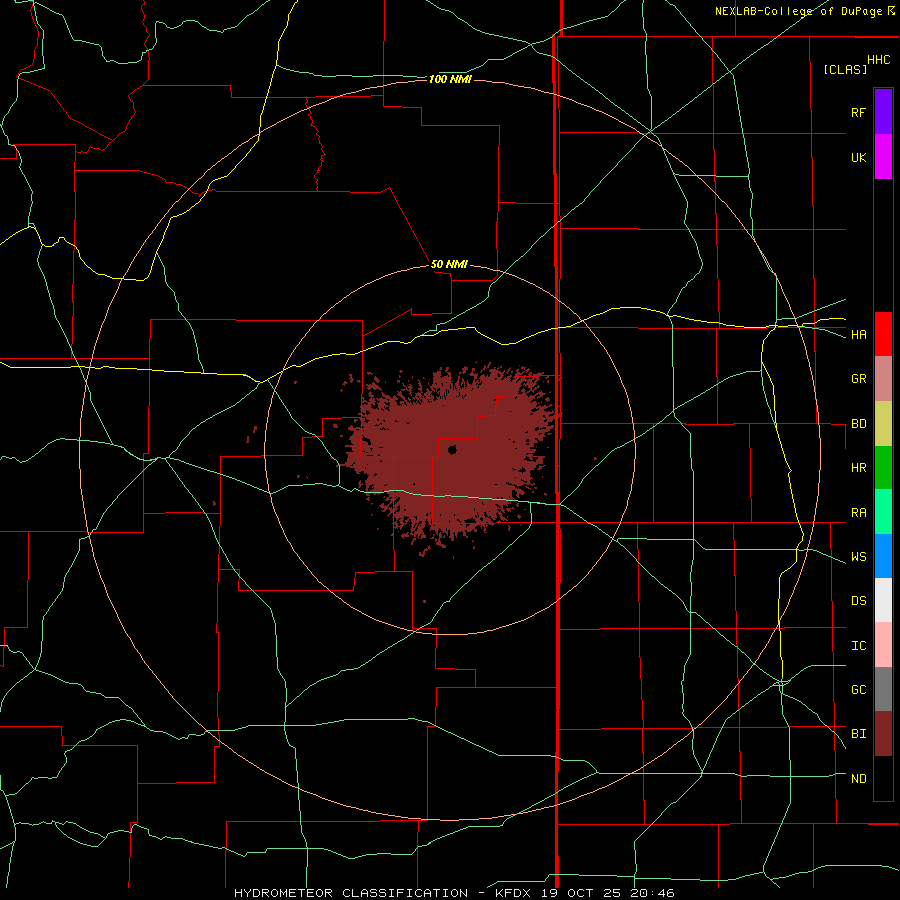The image size is (900, 900).
Task: Click the DS legend label
Action: [858, 601]
